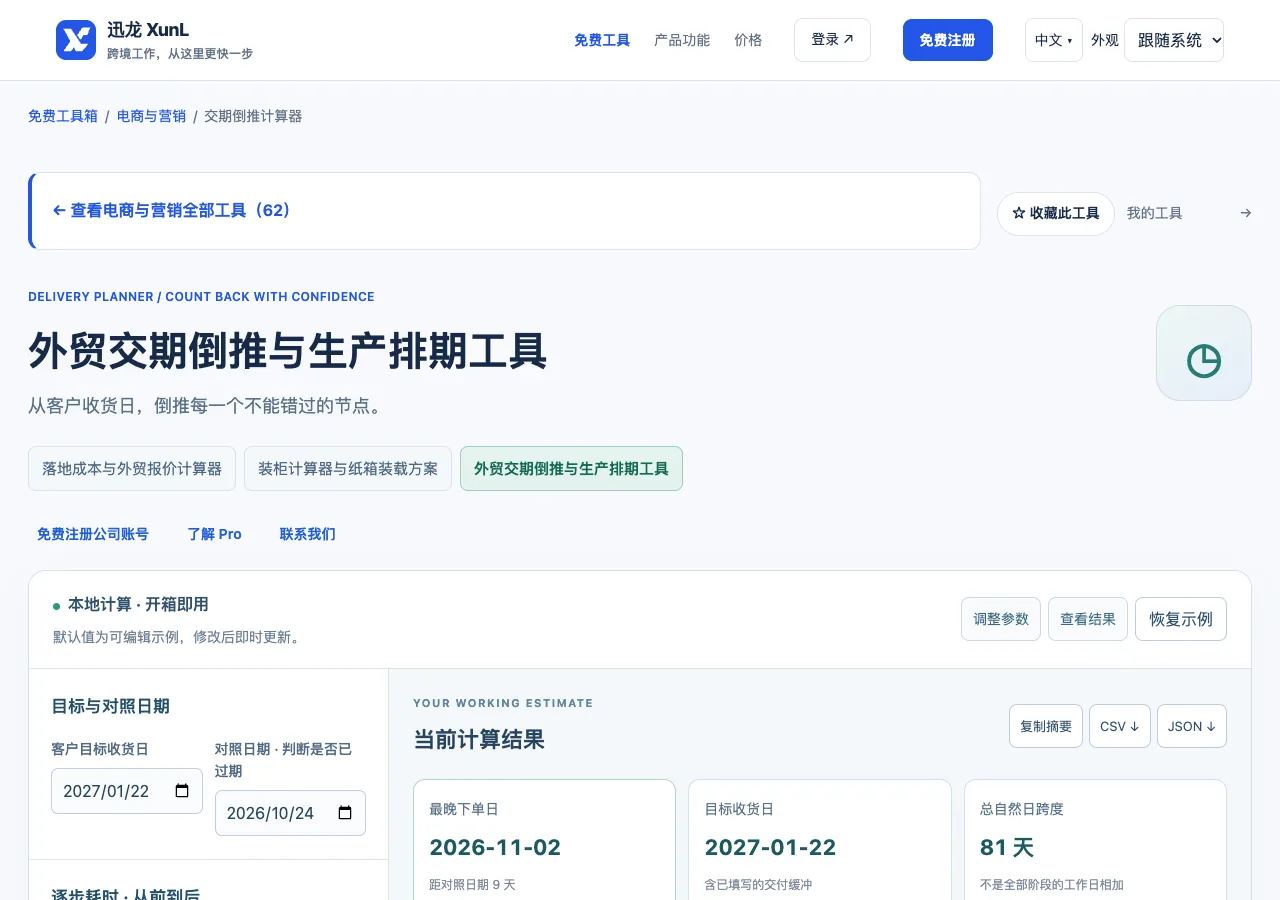Go to 免费工具箱 breadcrumb link
Image resolution: width=1280 pixels, height=900 pixels.
[x=63, y=116]
